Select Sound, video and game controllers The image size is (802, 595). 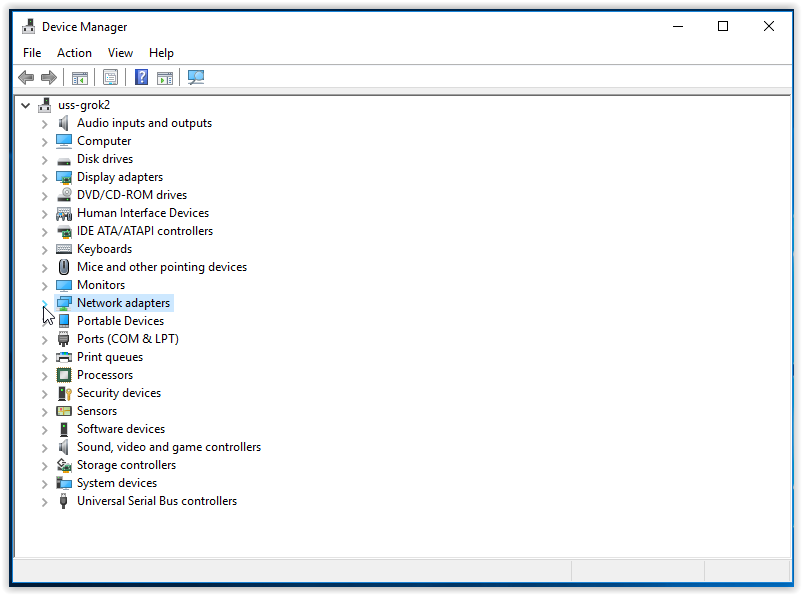[x=168, y=447]
